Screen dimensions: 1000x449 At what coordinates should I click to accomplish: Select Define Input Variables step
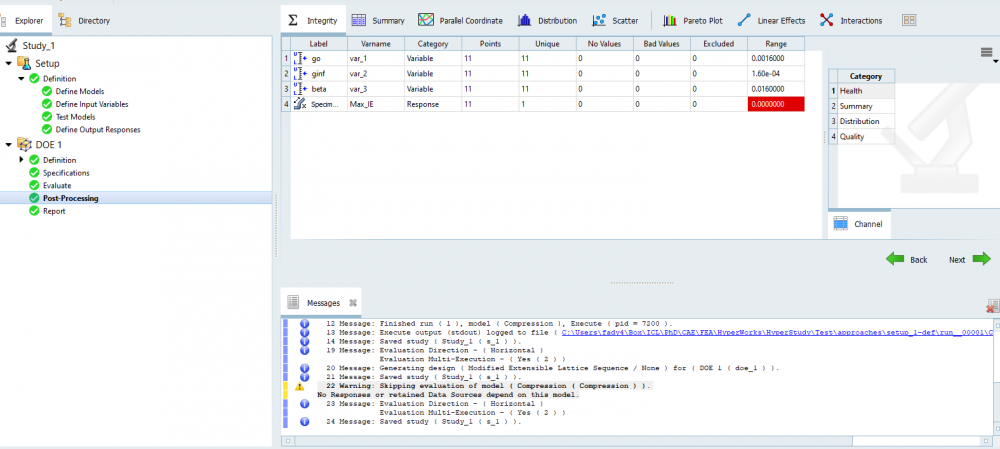(92, 104)
